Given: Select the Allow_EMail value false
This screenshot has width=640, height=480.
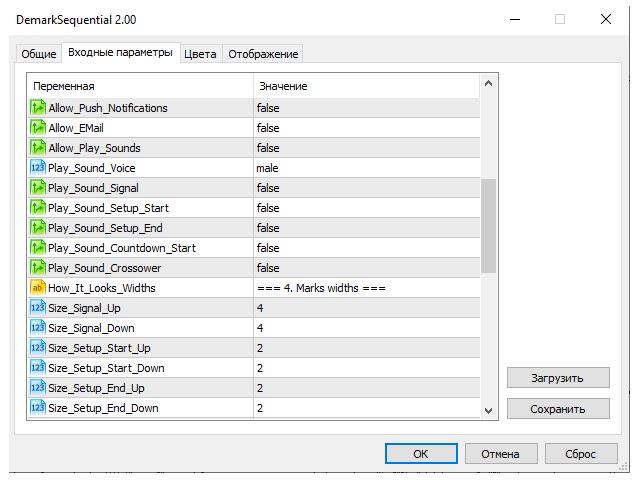Looking at the screenshot, I should [268, 128].
